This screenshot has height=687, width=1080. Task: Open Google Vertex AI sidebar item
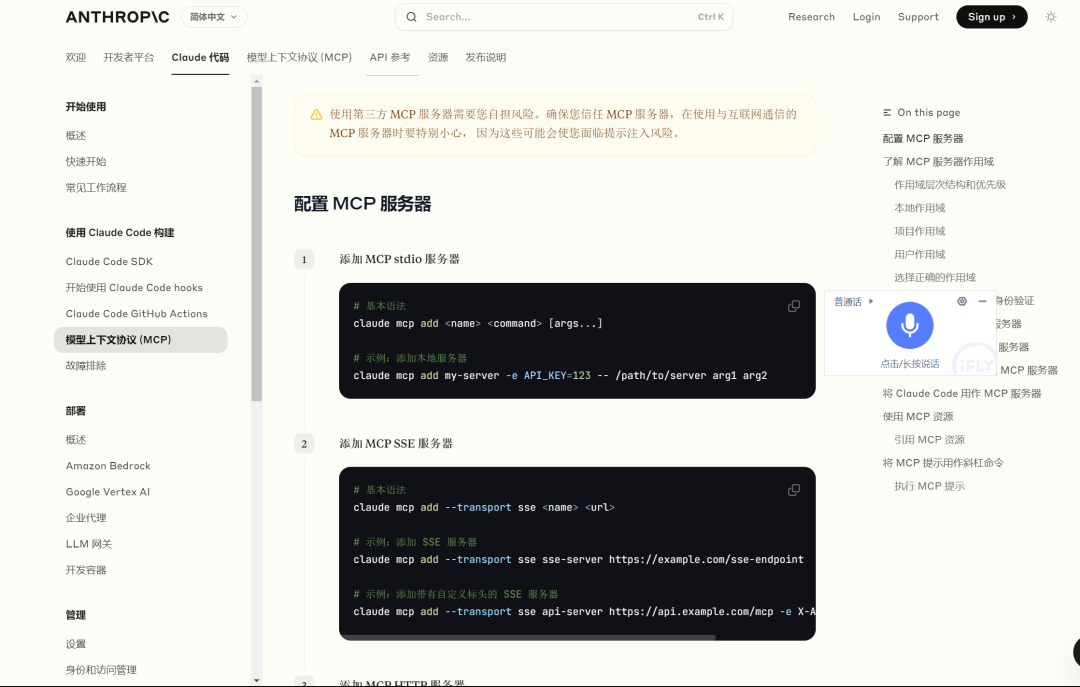(x=107, y=492)
